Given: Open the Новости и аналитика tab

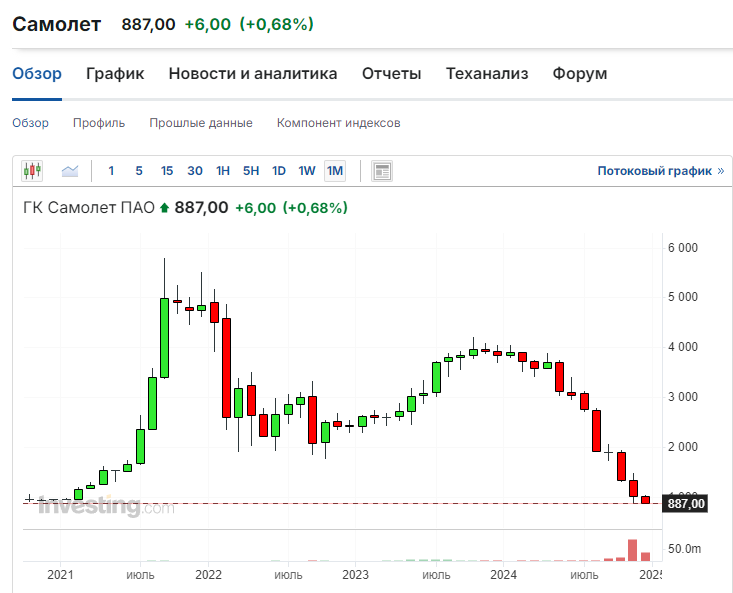Looking at the screenshot, I should pyautogui.click(x=253, y=74).
